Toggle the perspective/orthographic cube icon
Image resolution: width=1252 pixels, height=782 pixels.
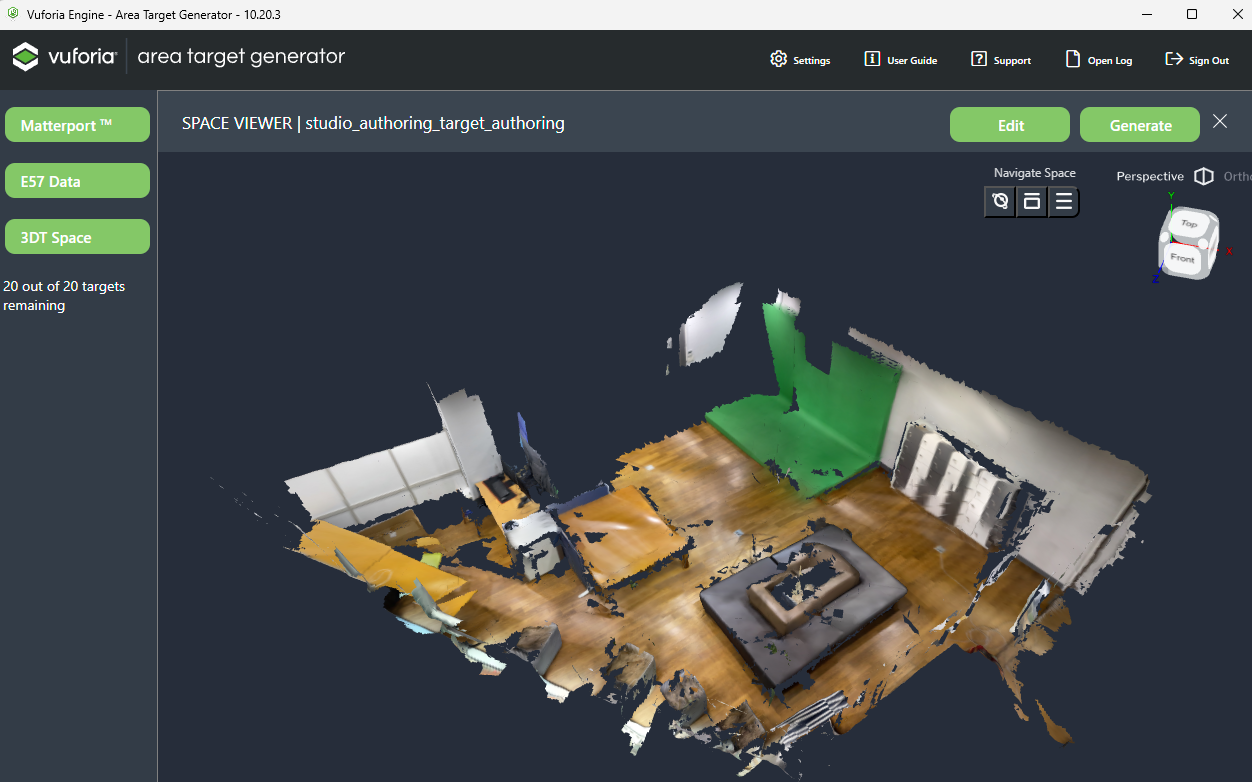1204,176
